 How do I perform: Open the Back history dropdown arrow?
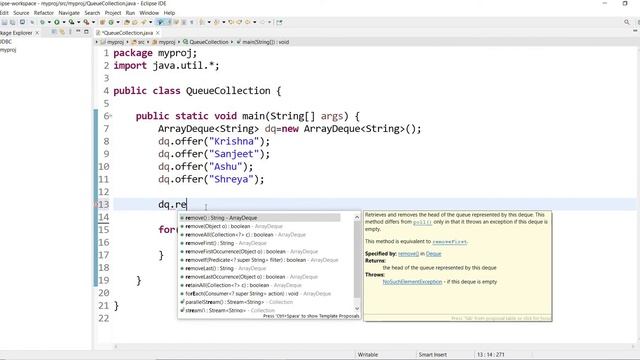click(254, 22)
